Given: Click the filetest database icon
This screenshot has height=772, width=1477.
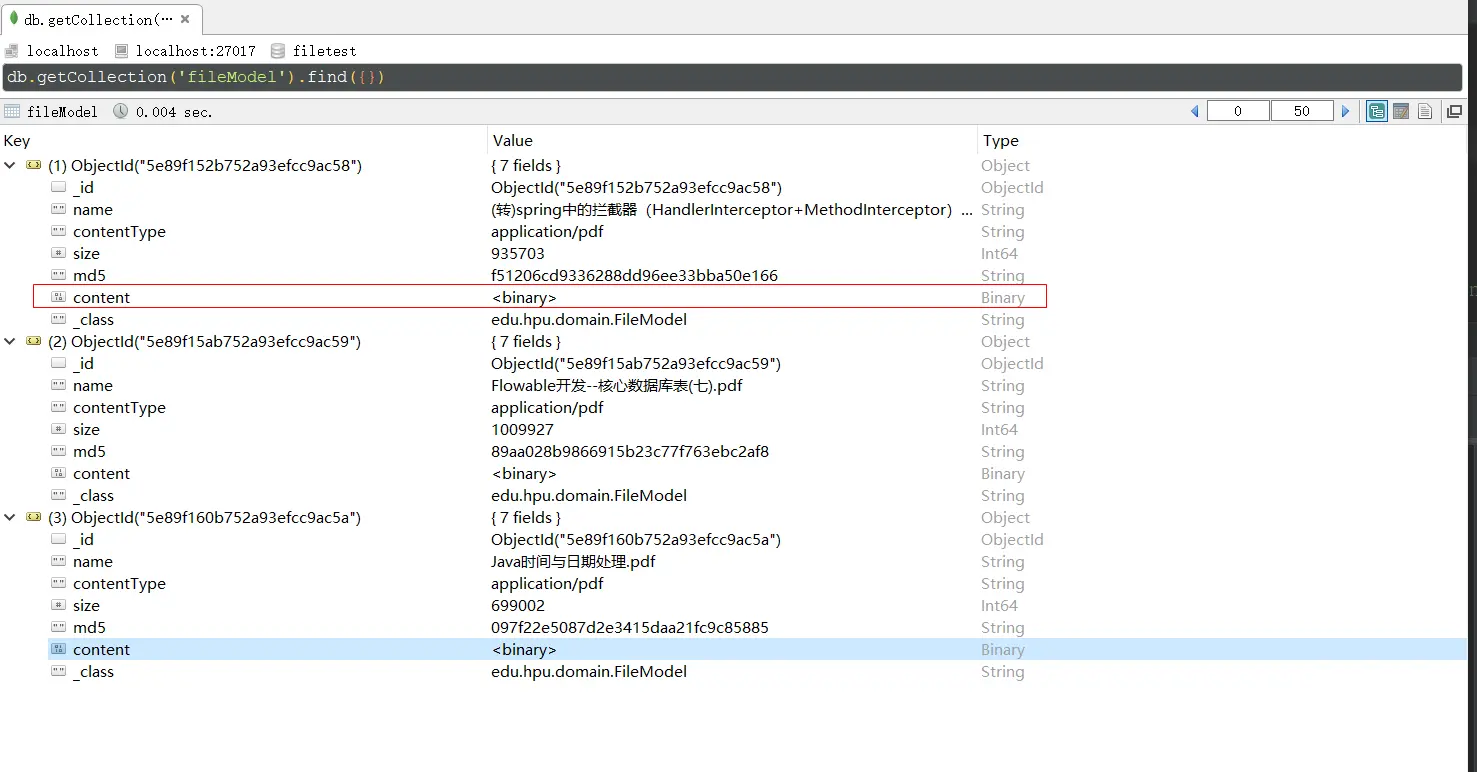Looking at the screenshot, I should pos(278,50).
